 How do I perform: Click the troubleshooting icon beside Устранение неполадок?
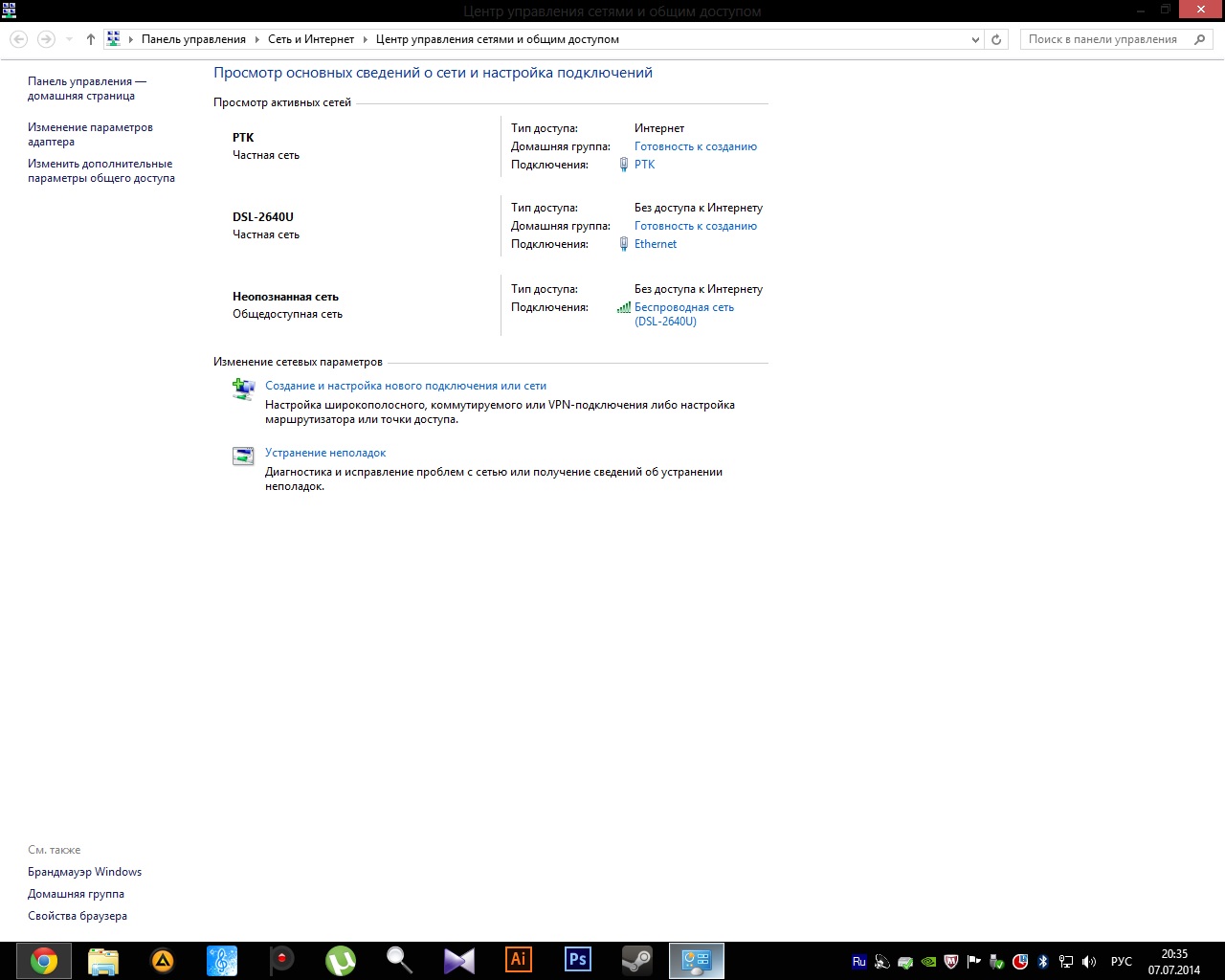pyautogui.click(x=243, y=457)
